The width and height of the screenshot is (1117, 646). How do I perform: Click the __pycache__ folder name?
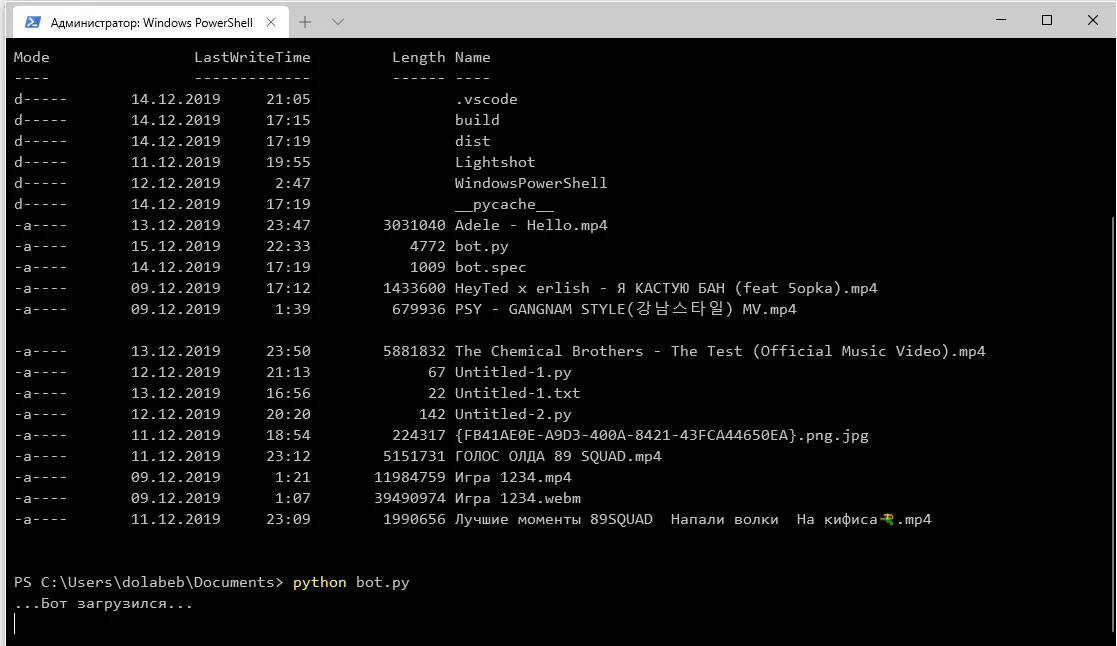[x=504, y=204]
